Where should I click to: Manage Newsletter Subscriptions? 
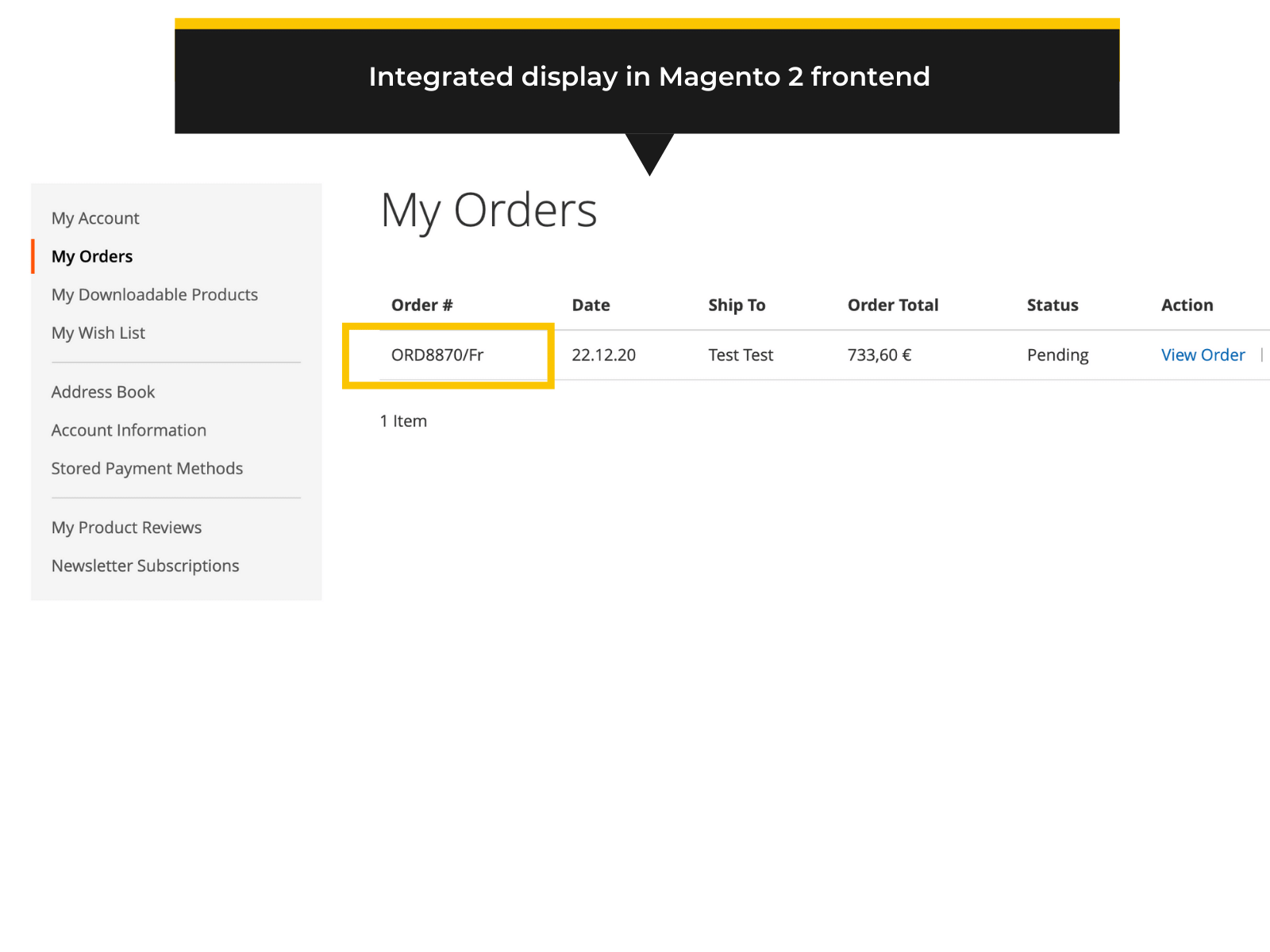[144, 566]
